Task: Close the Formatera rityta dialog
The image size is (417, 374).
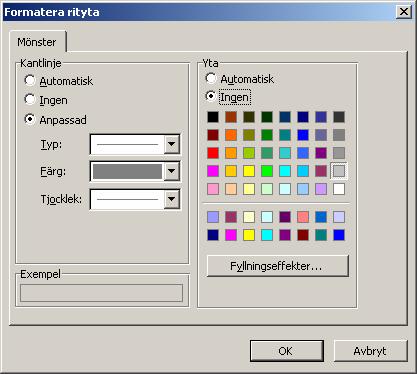Action: point(404,12)
